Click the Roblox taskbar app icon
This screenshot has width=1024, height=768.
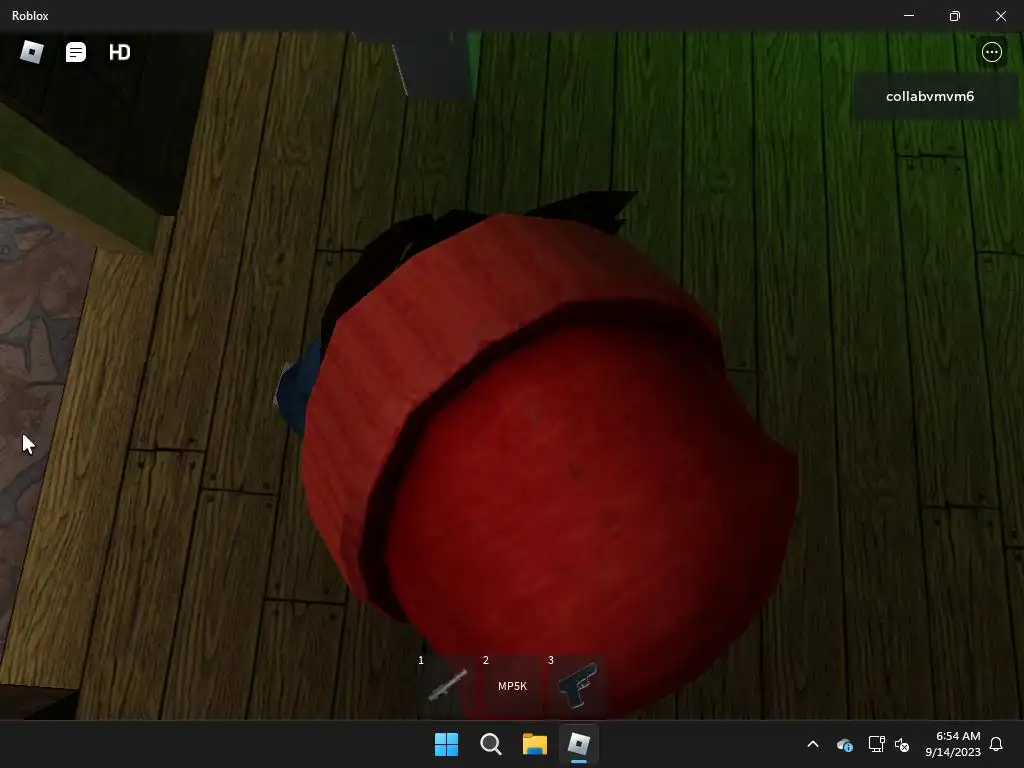(x=579, y=744)
